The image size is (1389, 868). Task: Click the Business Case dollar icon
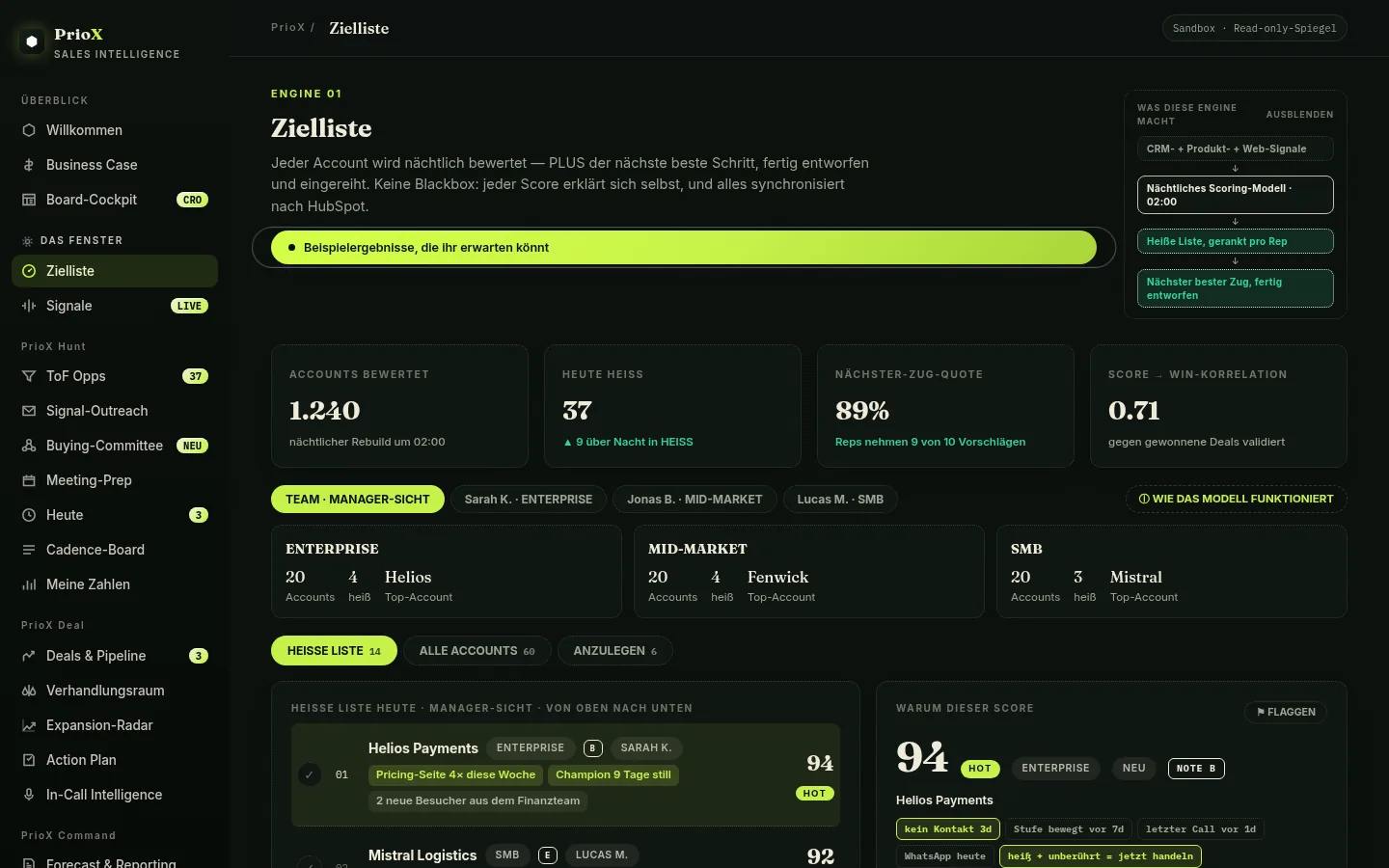pos(29,165)
